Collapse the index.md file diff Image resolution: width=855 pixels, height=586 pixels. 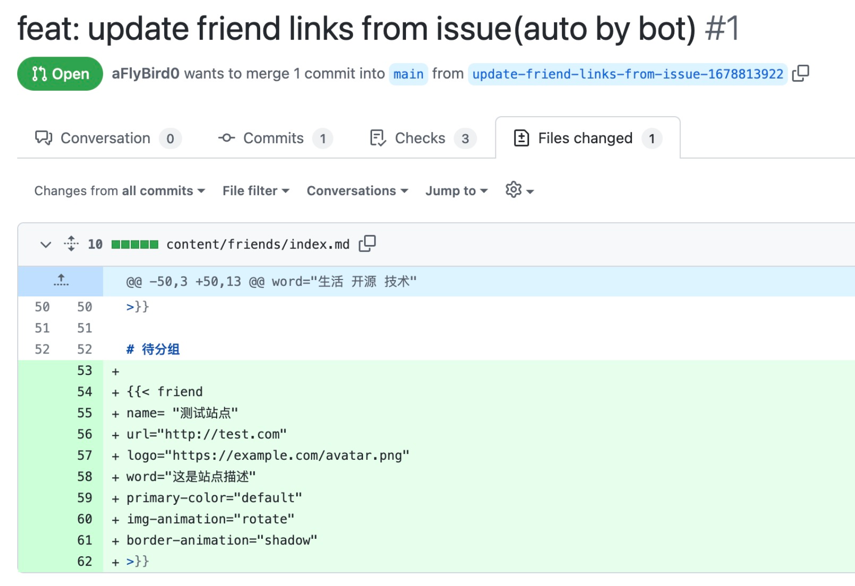(x=45, y=244)
